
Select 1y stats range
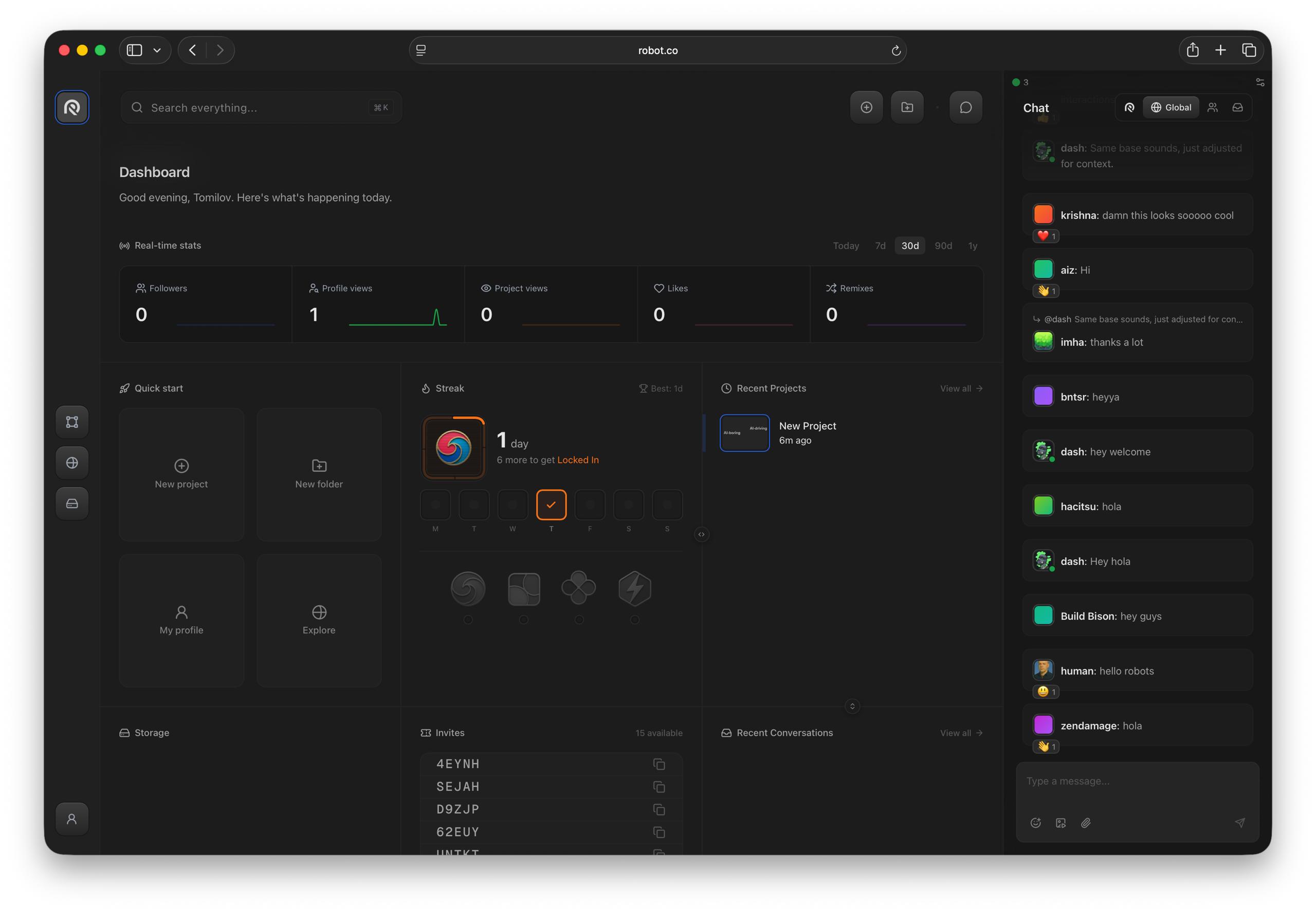point(972,246)
